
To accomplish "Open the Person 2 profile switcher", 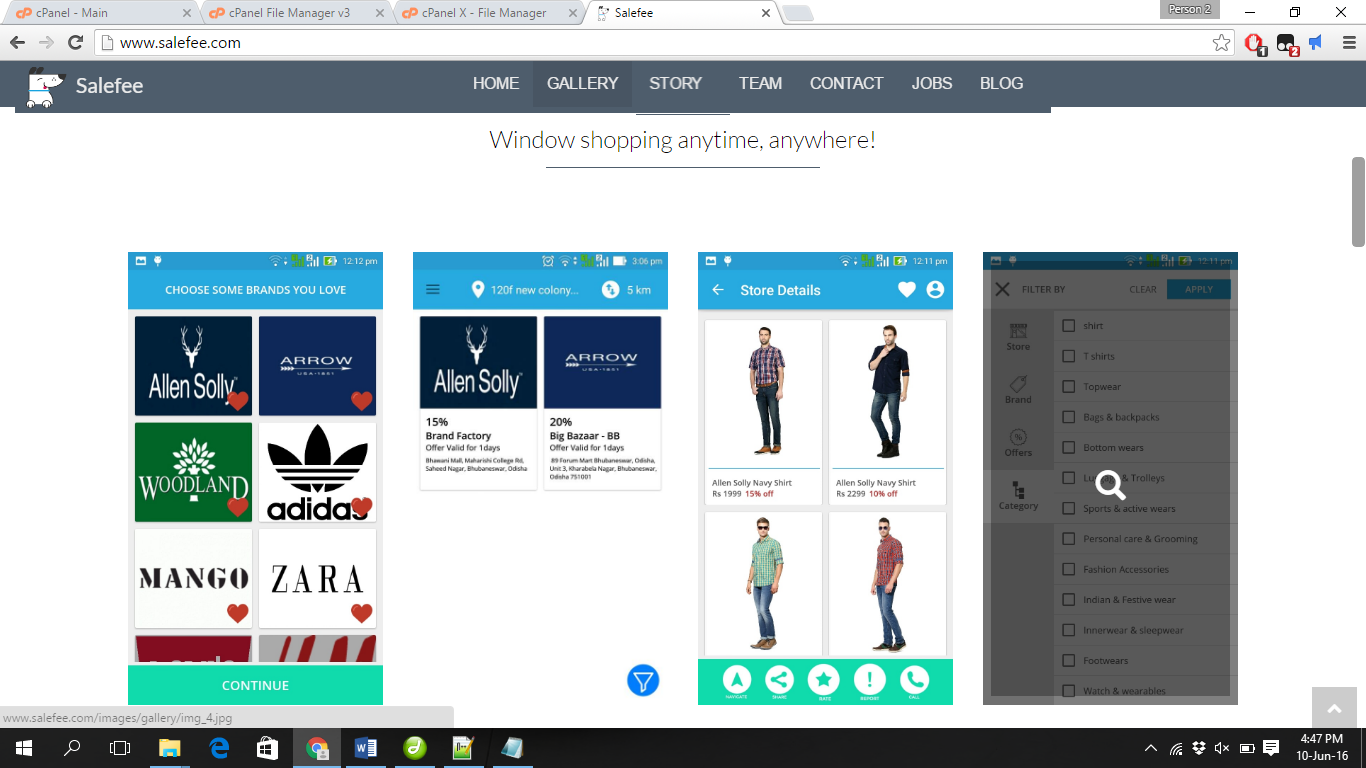I will 1189,9.
